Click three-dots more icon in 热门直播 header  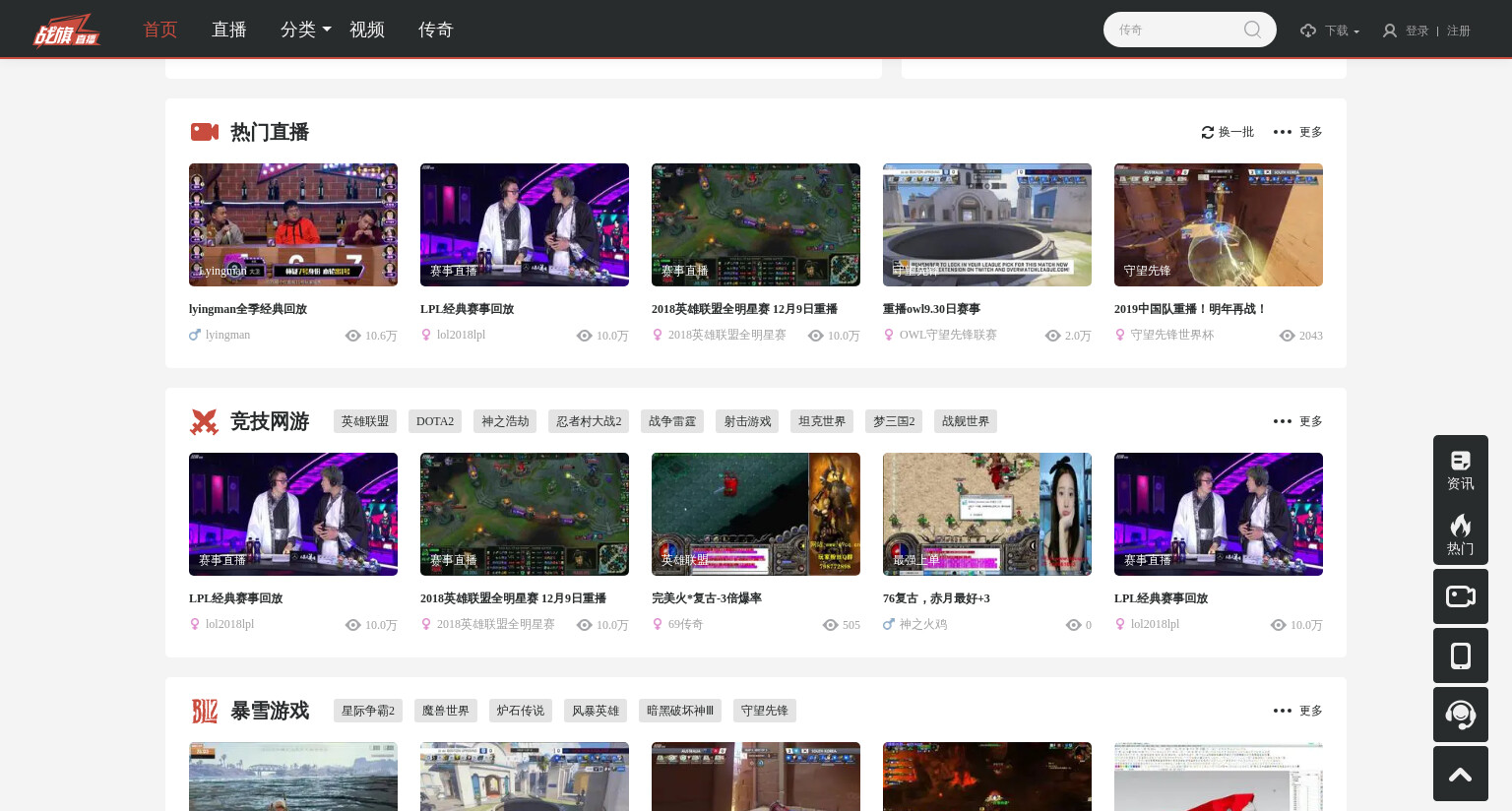click(1283, 132)
